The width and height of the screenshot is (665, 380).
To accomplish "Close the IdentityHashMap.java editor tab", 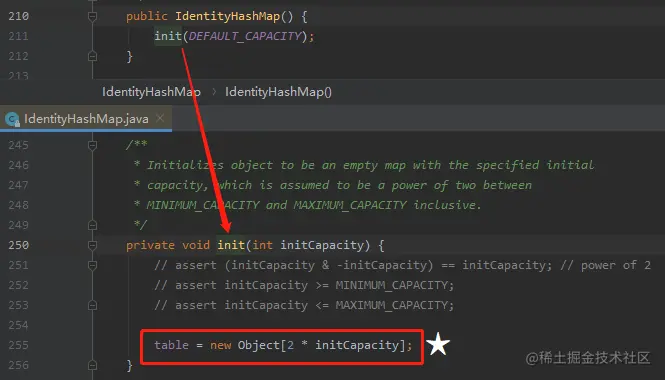I will [160, 118].
